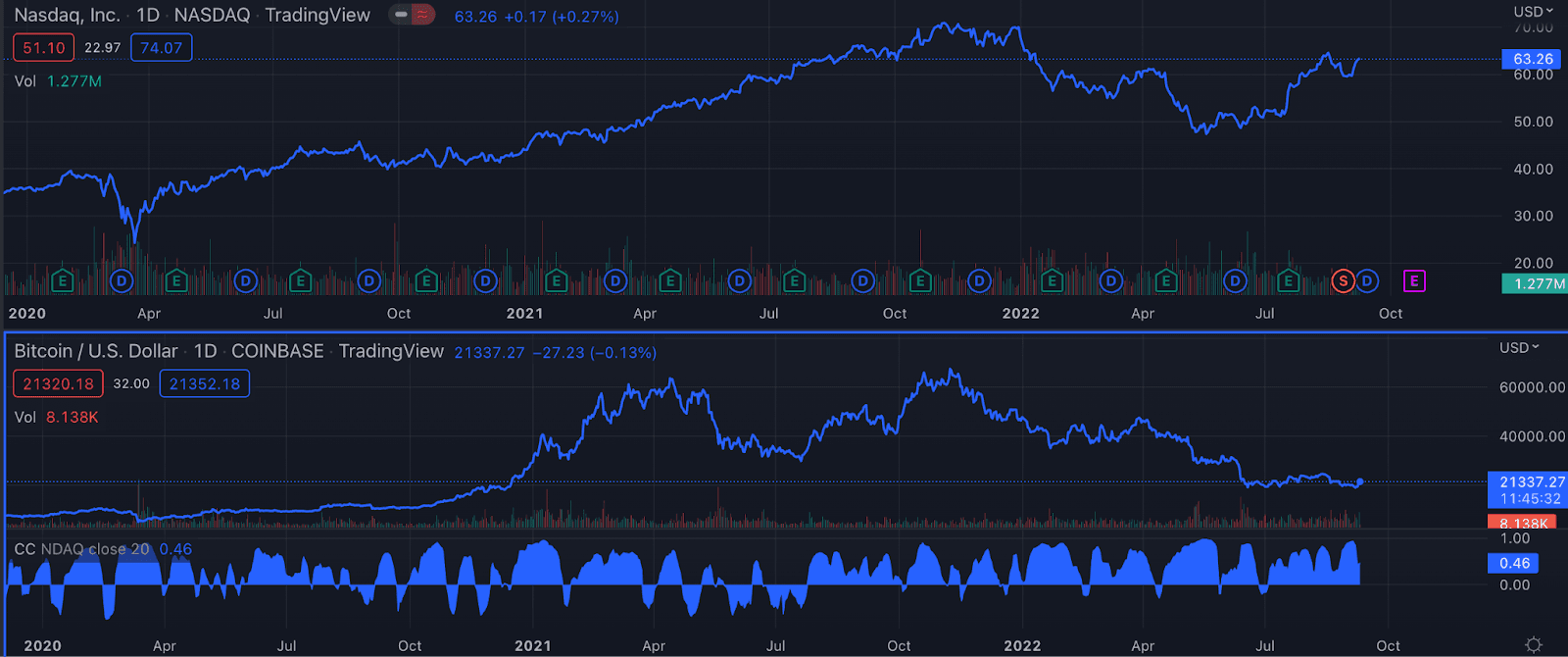The width and height of the screenshot is (1568, 657).
Task: Click the blue 74.07 buy price button
Action: 162,47
